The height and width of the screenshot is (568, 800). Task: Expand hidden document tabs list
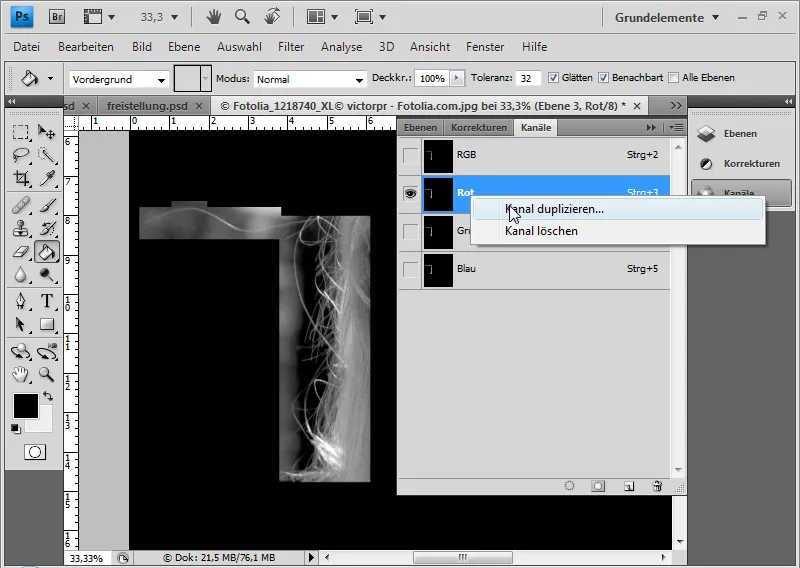tap(676, 106)
